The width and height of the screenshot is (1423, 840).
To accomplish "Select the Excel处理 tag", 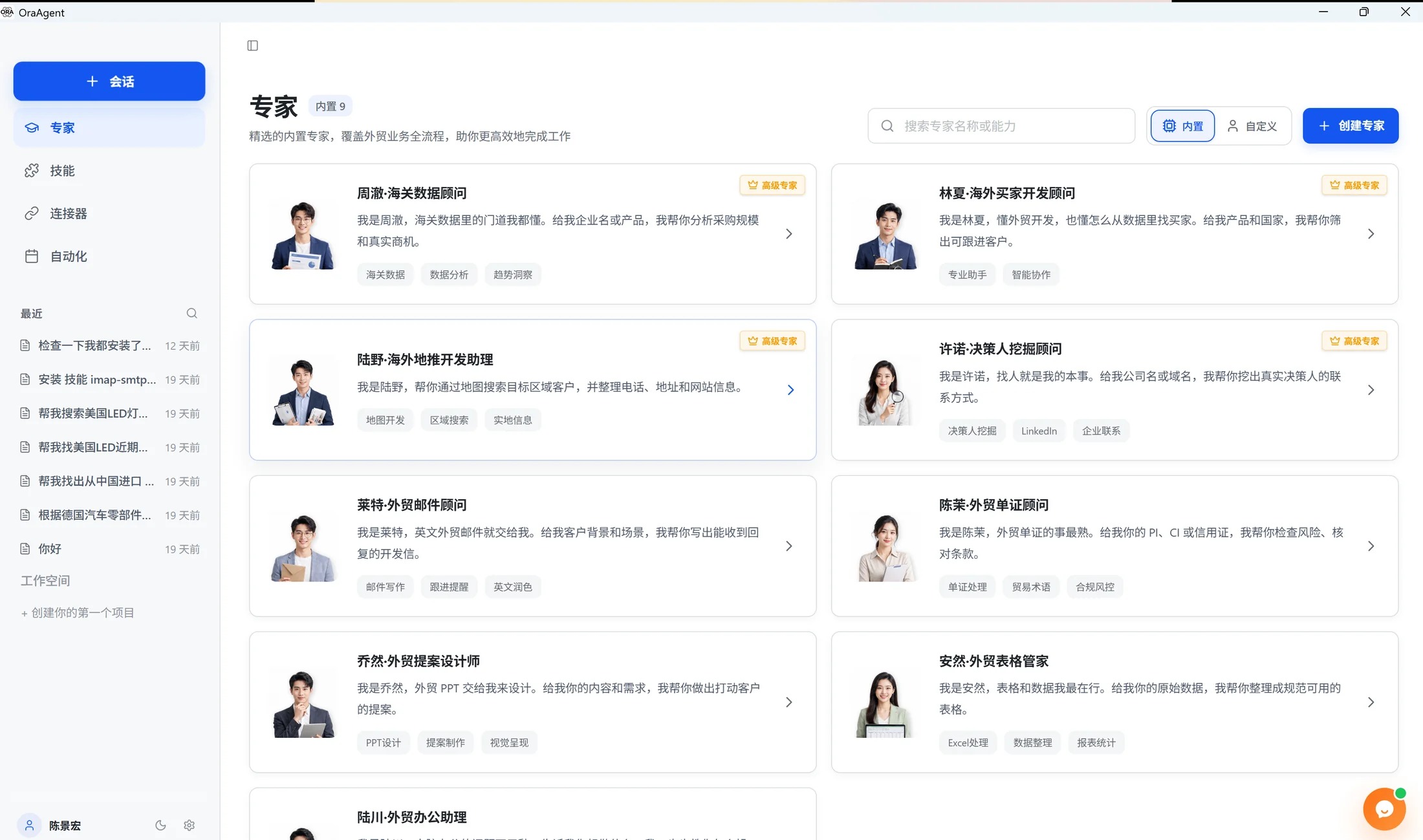I will coord(968,743).
